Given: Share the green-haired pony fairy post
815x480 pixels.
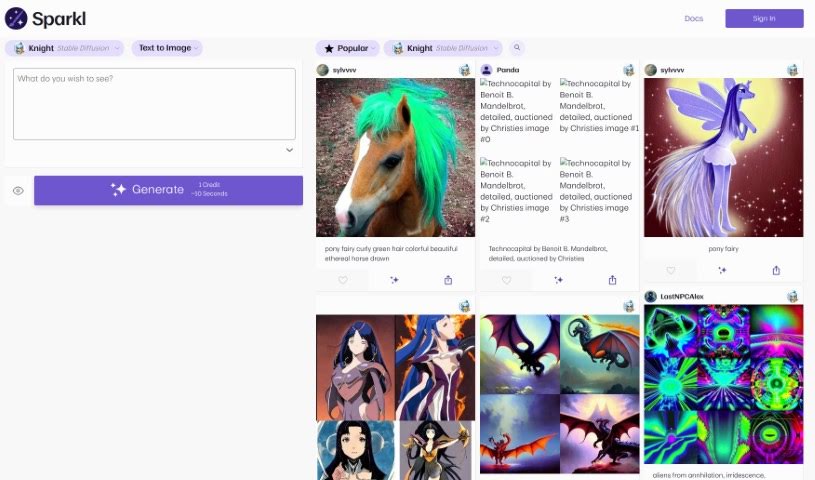Looking at the screenshot, I should [x=448, y=280].
